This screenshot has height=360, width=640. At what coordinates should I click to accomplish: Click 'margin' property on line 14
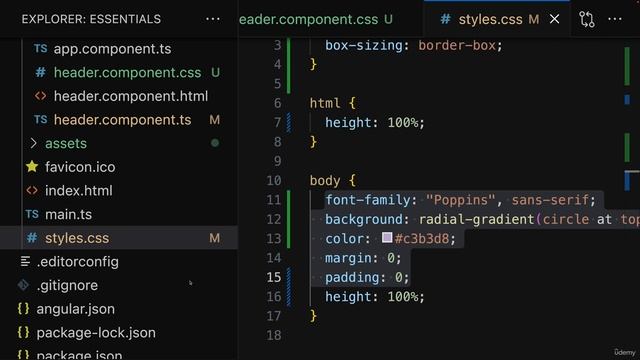[349, 258]
